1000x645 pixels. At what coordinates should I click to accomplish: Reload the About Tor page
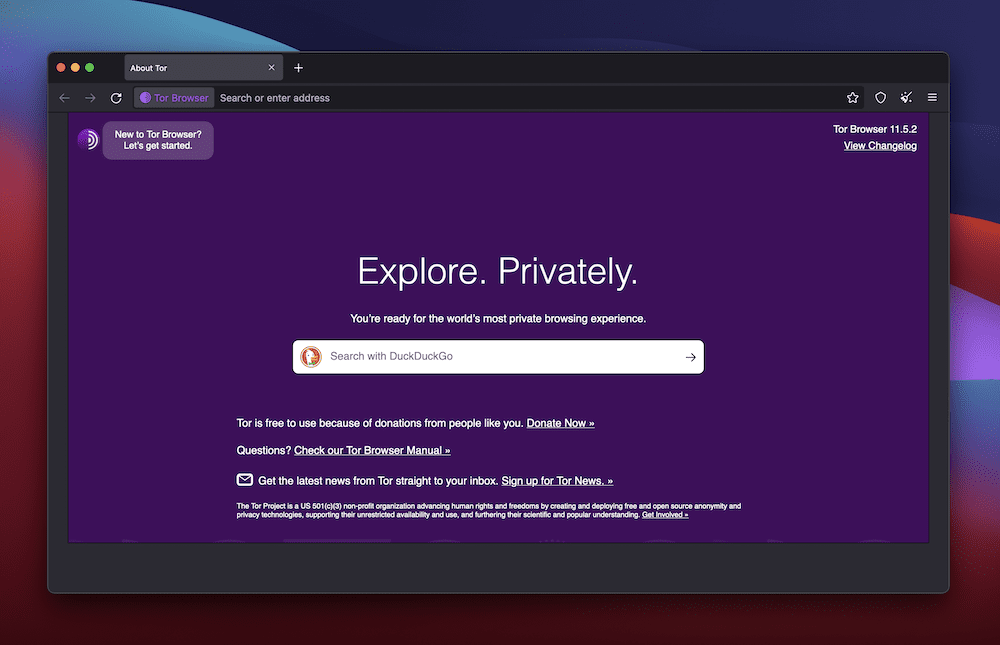coord(115,97)
